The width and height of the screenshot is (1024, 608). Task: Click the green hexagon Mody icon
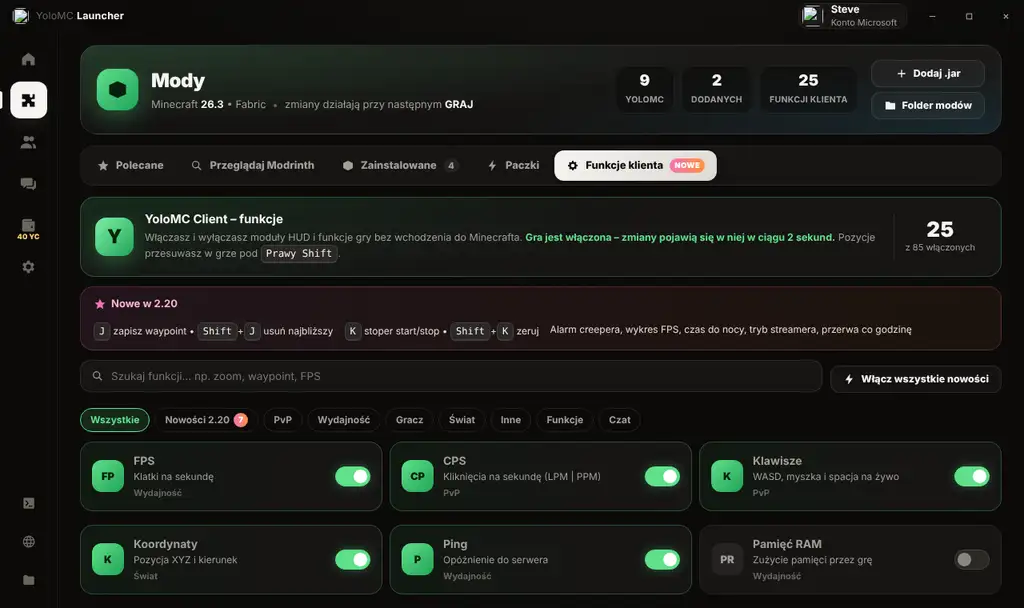[x=118, y=89]
